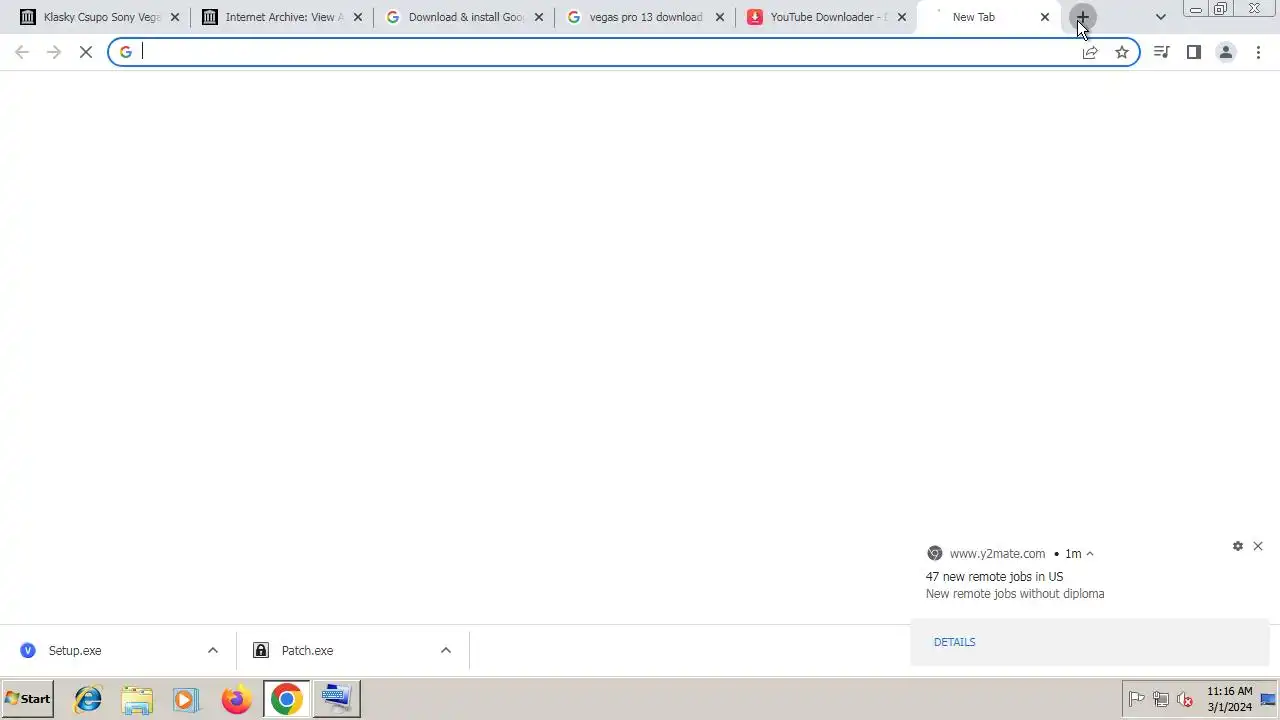The height and width of the screenshot is (720, 1280).
Task: Open the tab search dropdown
Action: 1160,17
